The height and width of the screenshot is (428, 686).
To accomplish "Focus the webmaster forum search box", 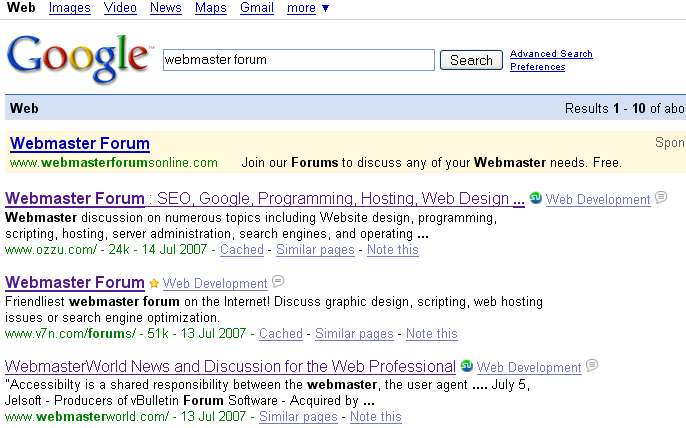I will pyautogui.click(x=299, y=60).
